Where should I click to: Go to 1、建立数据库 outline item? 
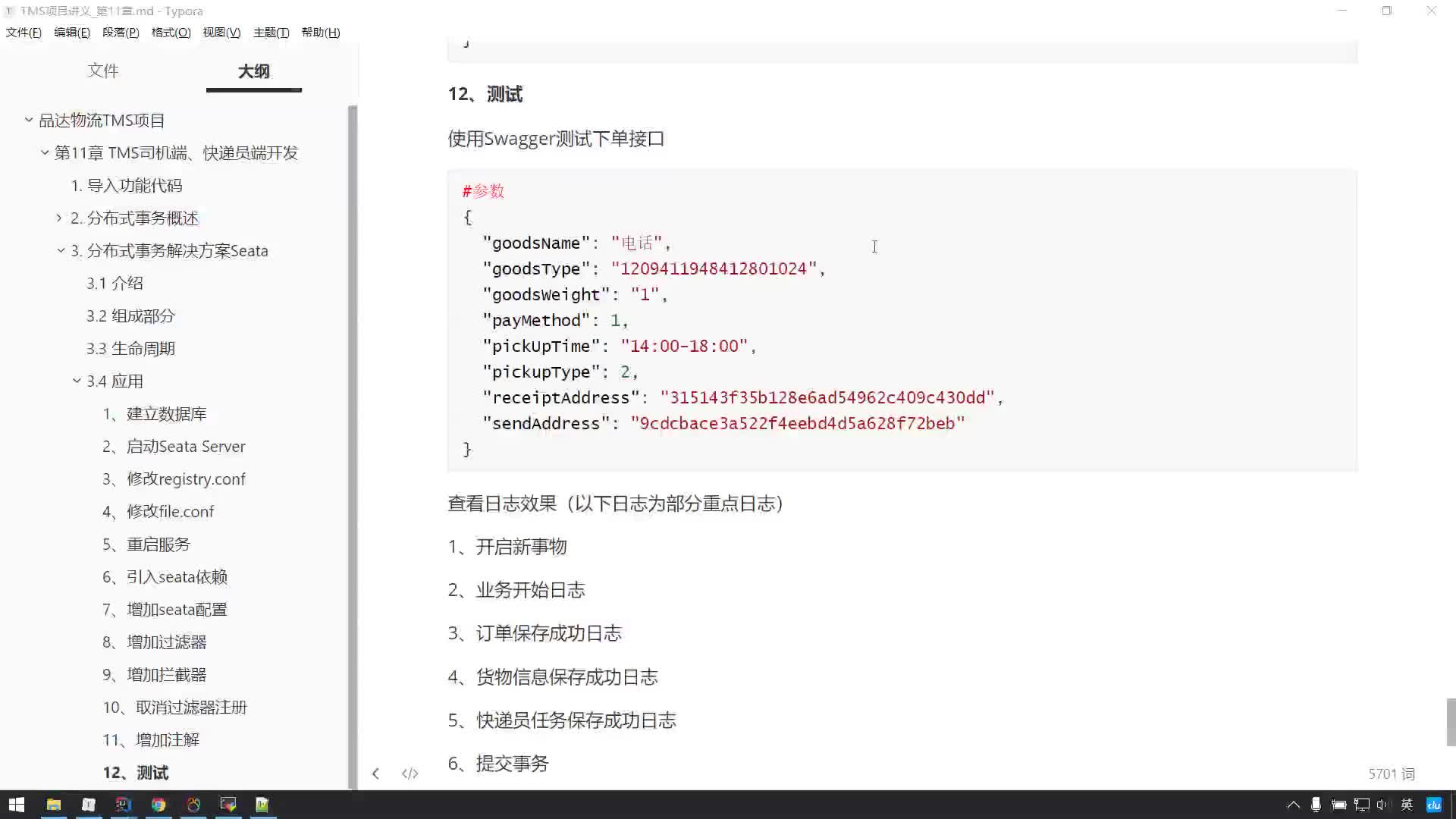[155, 414]
